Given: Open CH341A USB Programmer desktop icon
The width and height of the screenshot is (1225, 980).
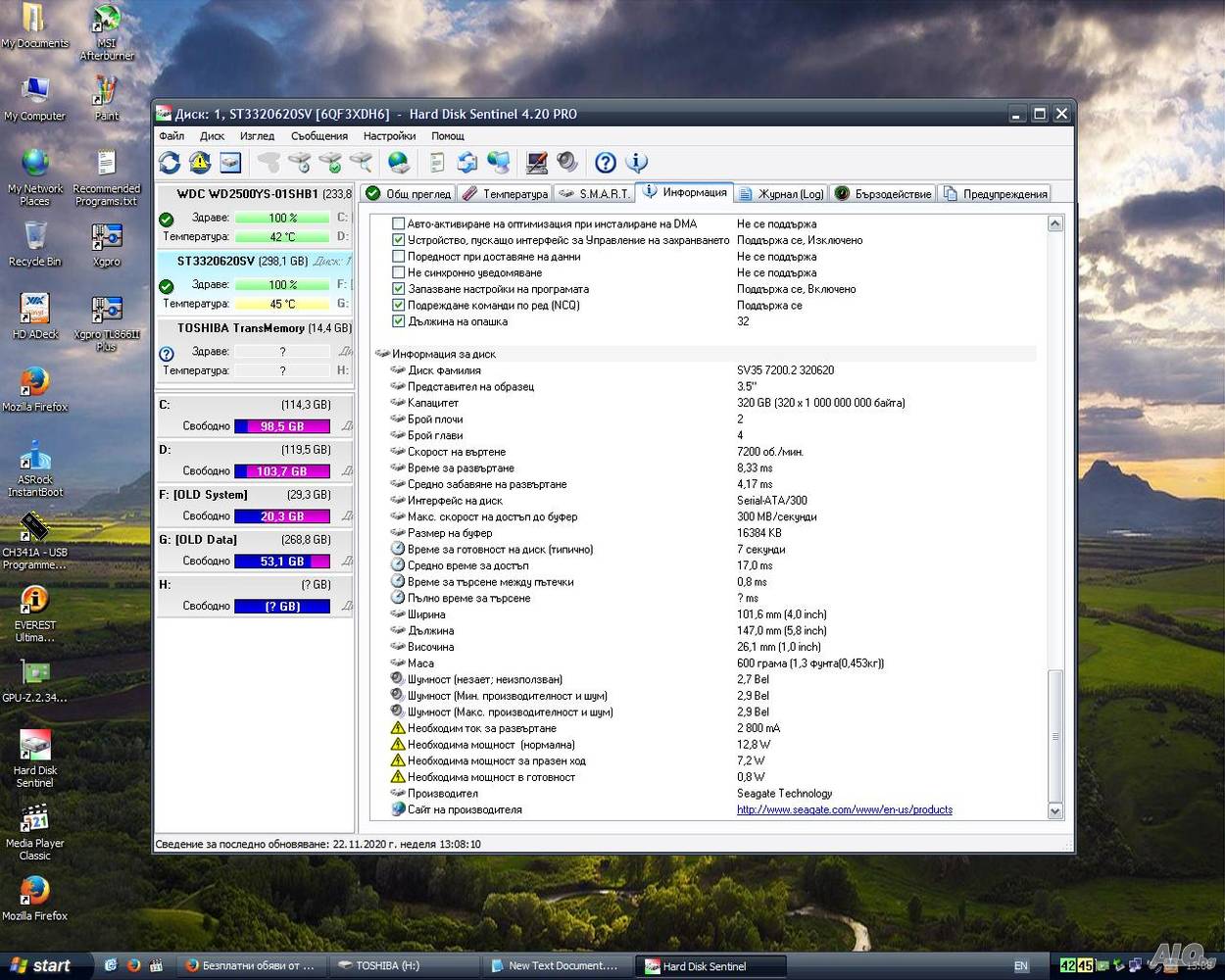Looking at the screenshot, I should tap(35, 542).
